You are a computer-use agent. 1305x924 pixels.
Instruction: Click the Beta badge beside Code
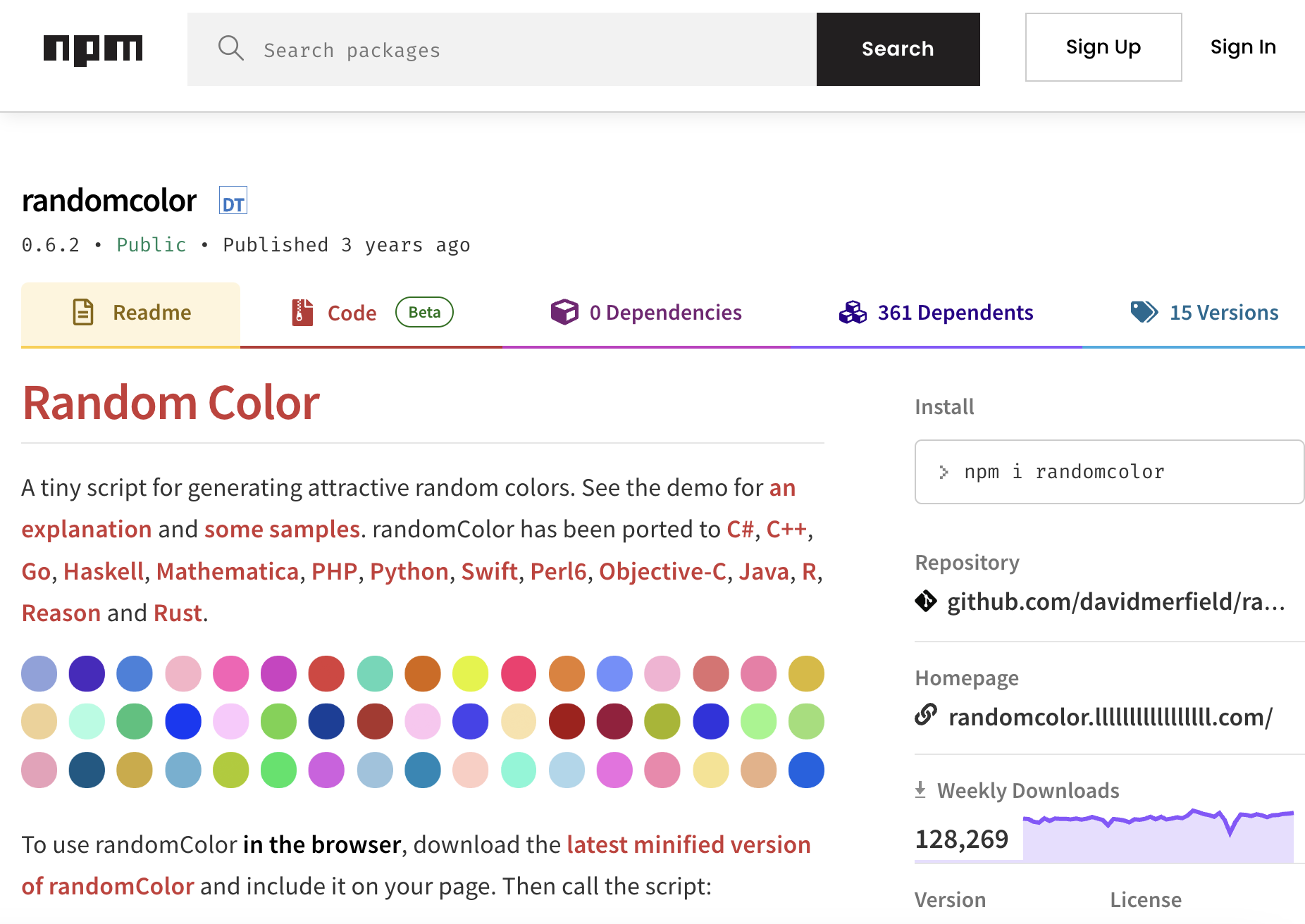click(424, 312)
